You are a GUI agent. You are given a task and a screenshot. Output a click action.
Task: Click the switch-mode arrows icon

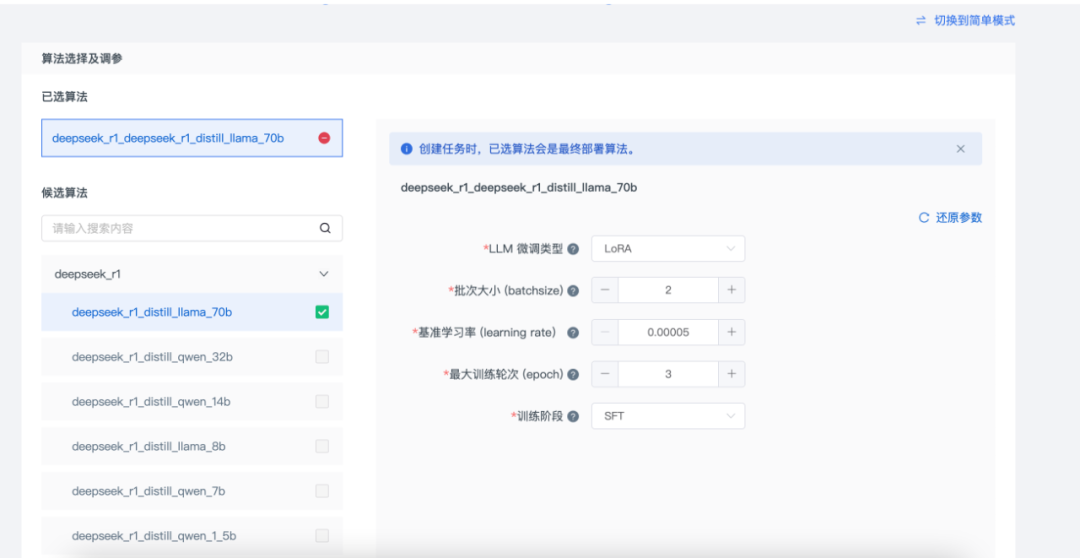click(921, 21)
